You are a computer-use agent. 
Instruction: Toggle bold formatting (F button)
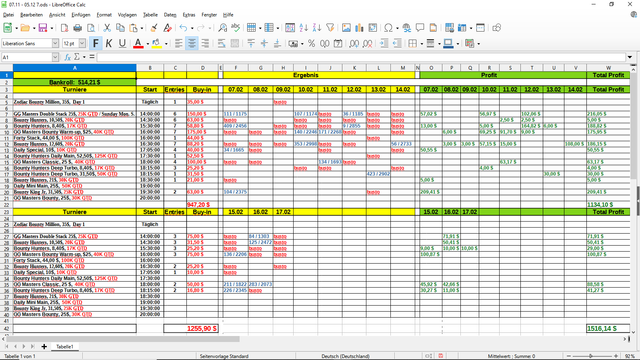pos(96,43)
